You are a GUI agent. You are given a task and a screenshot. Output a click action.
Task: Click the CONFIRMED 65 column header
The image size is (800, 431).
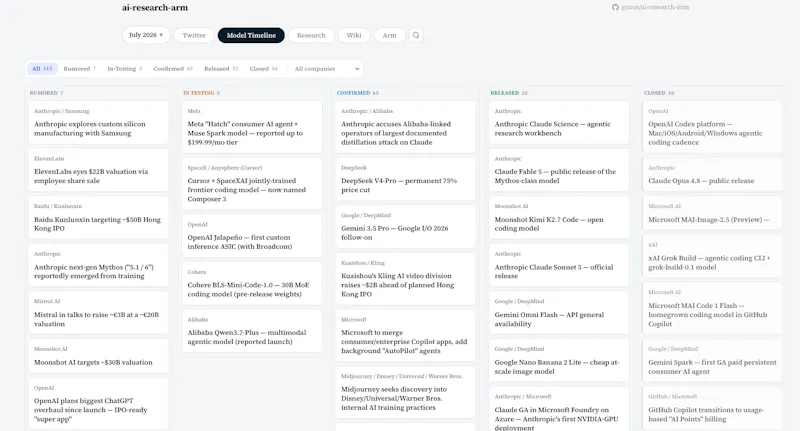tap(358, 93)
